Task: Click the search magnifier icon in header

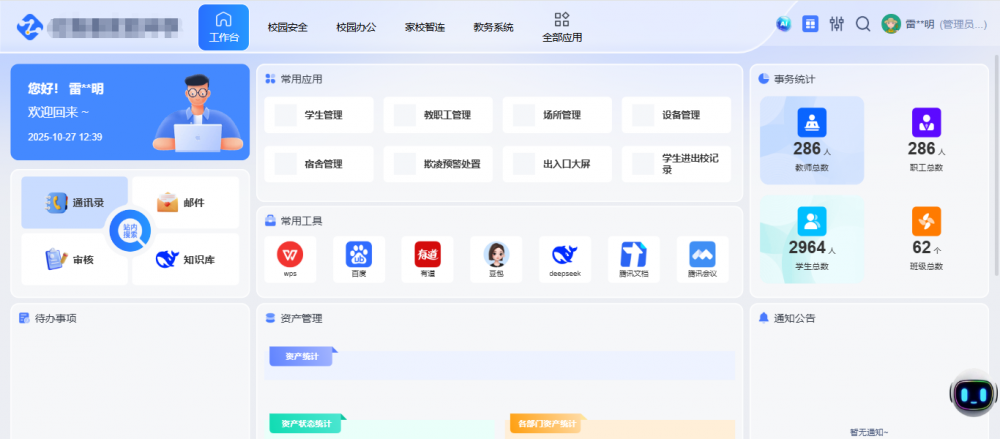Action: tap(863, 24)
